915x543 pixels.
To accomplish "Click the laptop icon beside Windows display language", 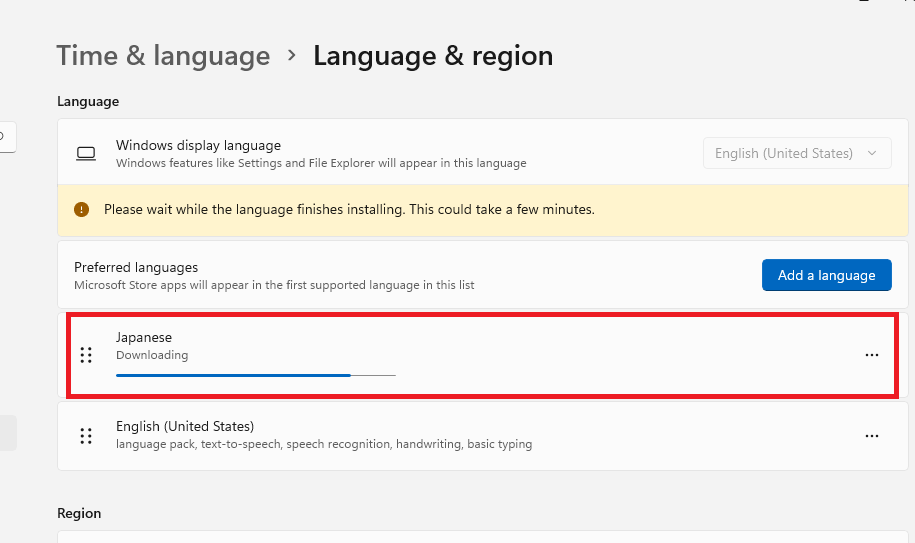I will (86, 153).
